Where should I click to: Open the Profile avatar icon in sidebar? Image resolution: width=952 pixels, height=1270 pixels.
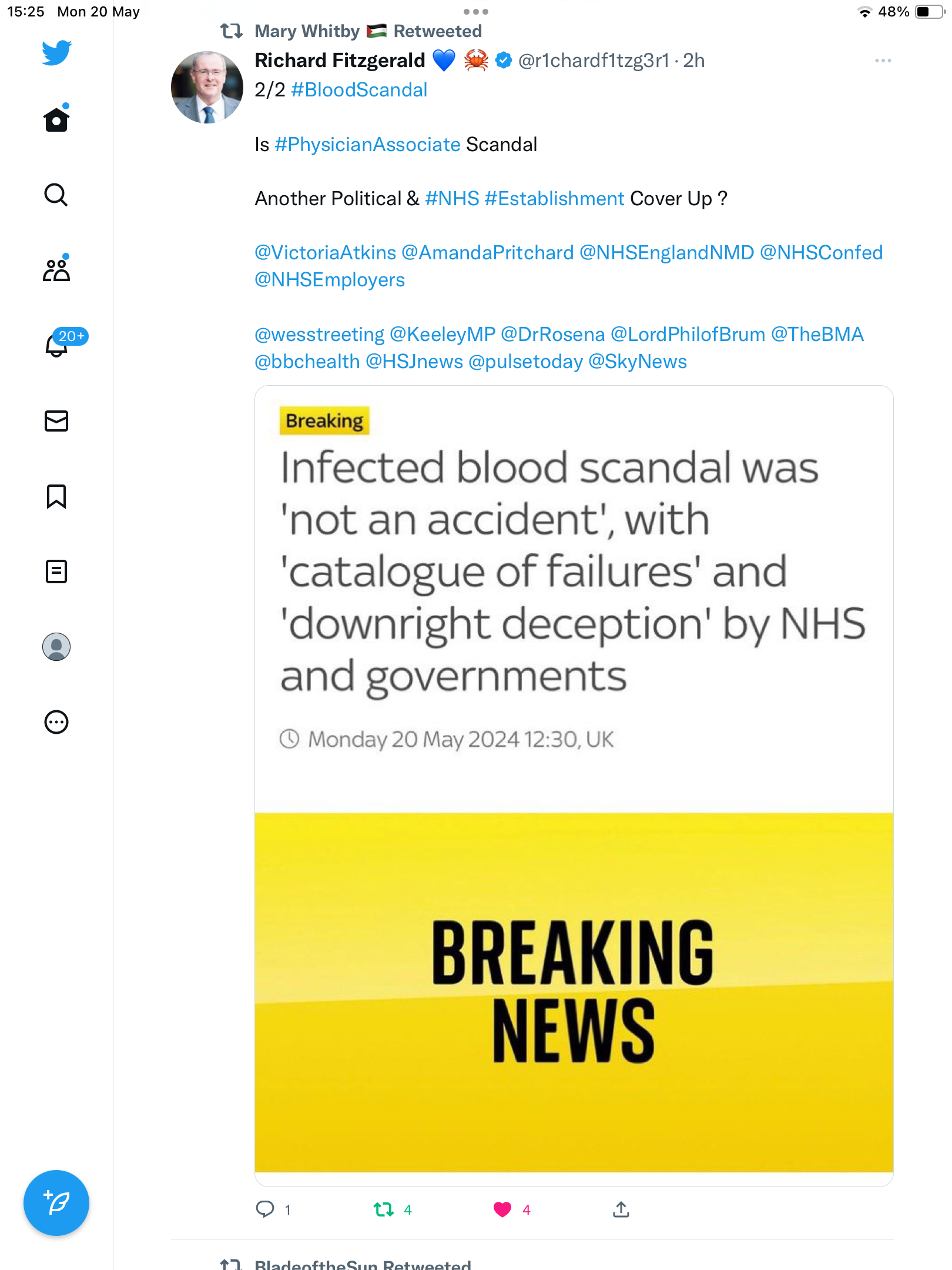(x=56, y=647)
